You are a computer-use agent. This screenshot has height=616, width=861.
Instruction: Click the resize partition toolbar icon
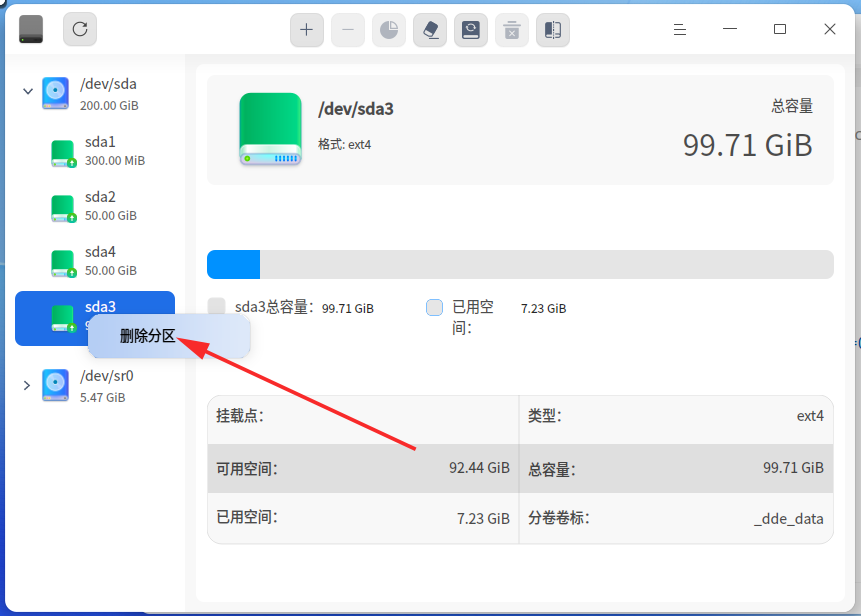click(x=552, y=30)
